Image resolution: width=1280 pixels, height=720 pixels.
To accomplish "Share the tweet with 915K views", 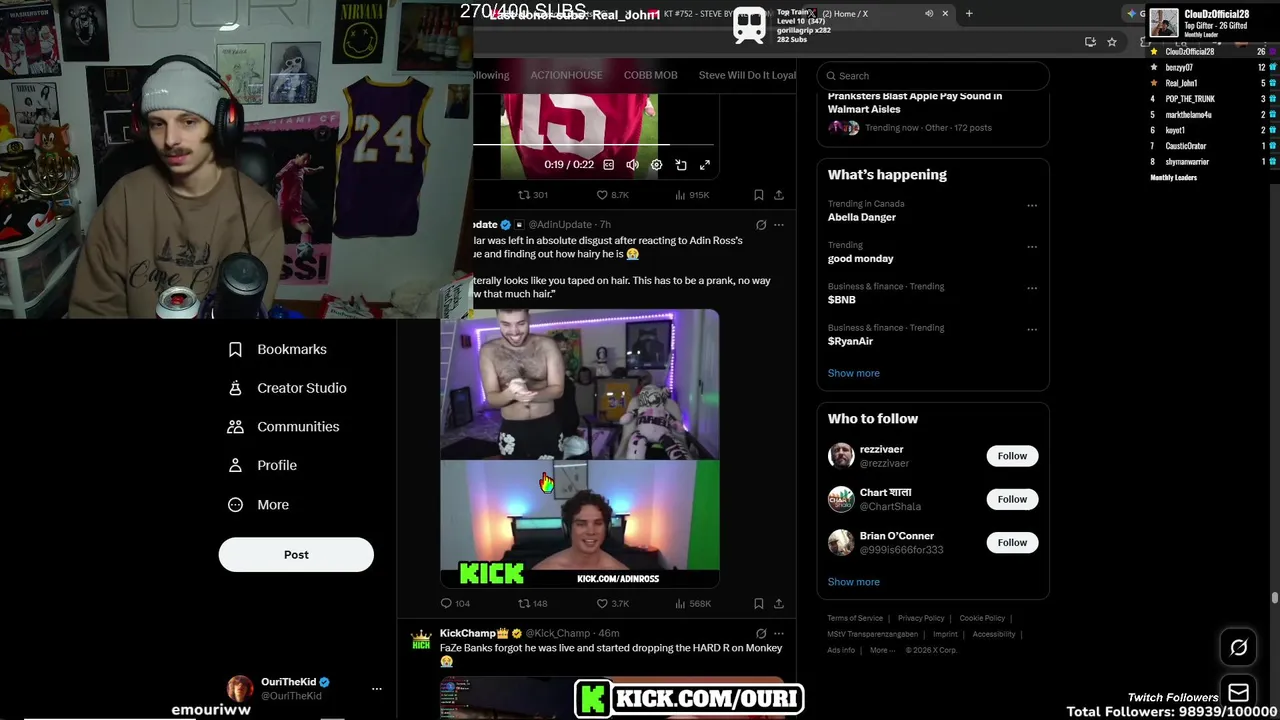I will coord(779,195).
